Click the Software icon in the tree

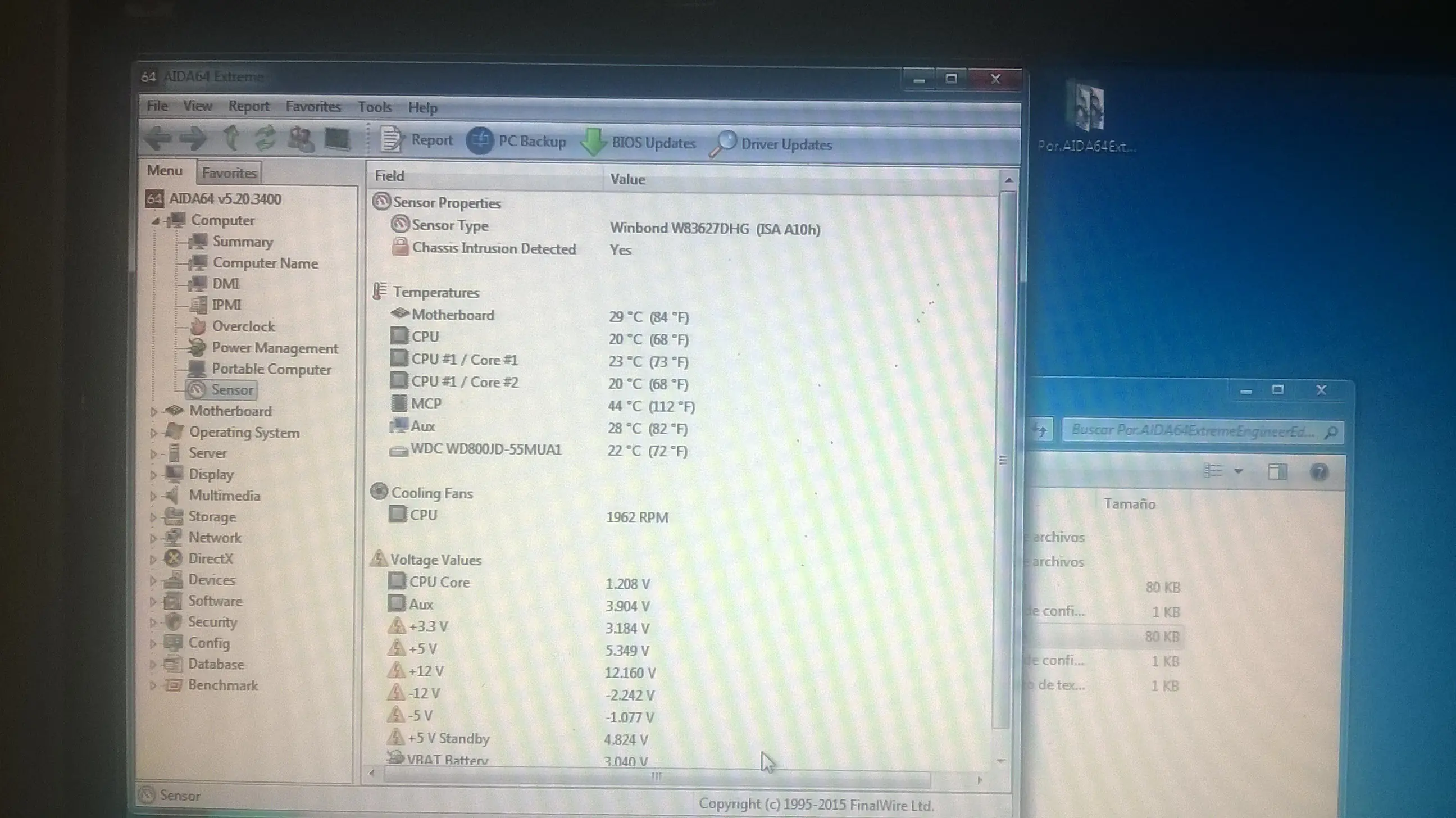pos(173,601)
